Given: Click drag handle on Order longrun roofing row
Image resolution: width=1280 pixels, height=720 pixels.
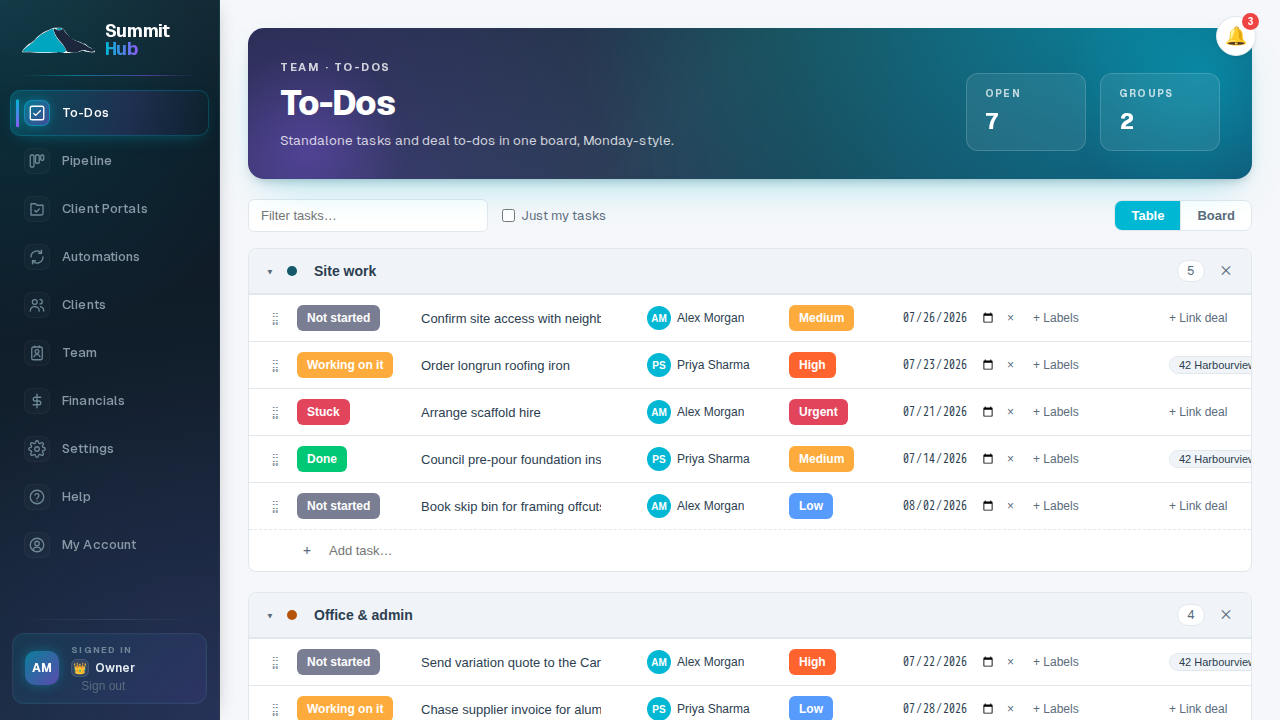Looking at the screenshot, I should 275,366.
